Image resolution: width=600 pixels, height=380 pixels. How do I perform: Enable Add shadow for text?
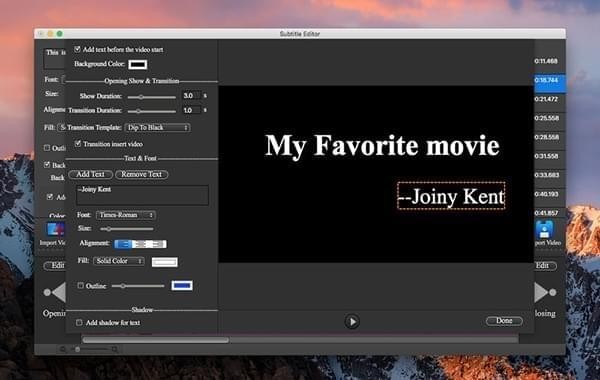point(79,323)
